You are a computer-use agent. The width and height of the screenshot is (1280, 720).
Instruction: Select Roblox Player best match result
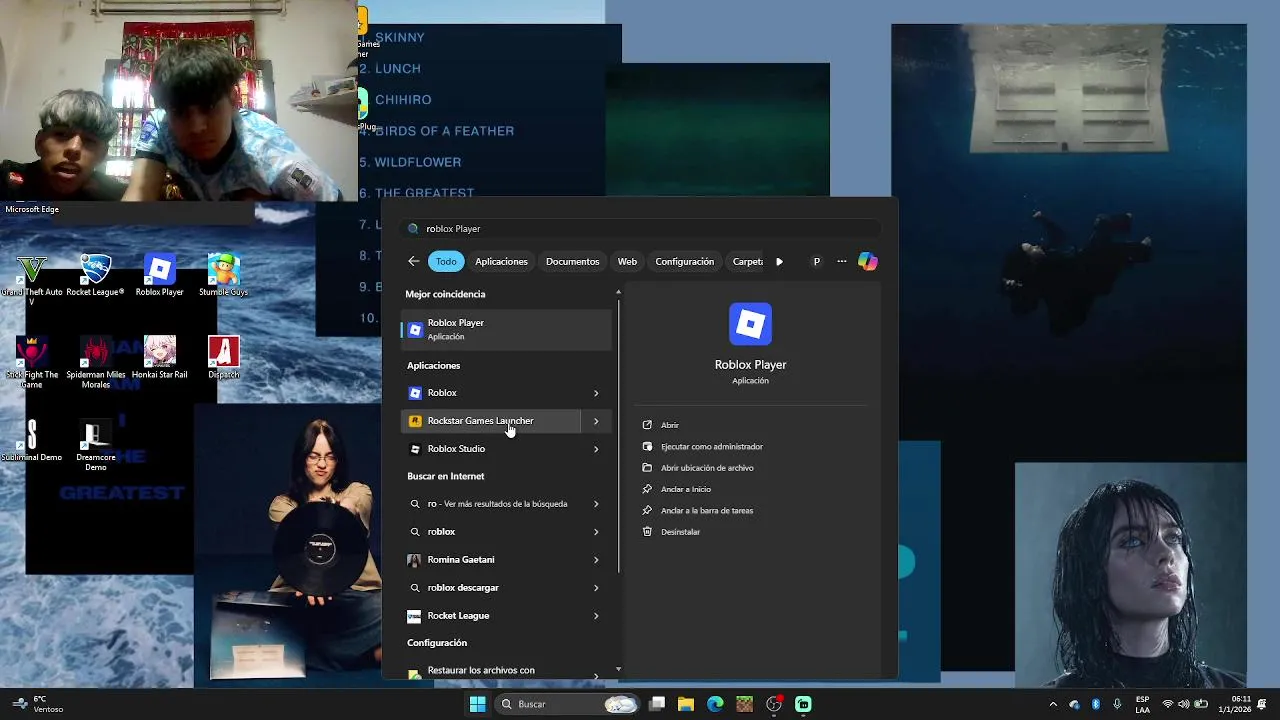pyautogui.click(x=506, y=330)
